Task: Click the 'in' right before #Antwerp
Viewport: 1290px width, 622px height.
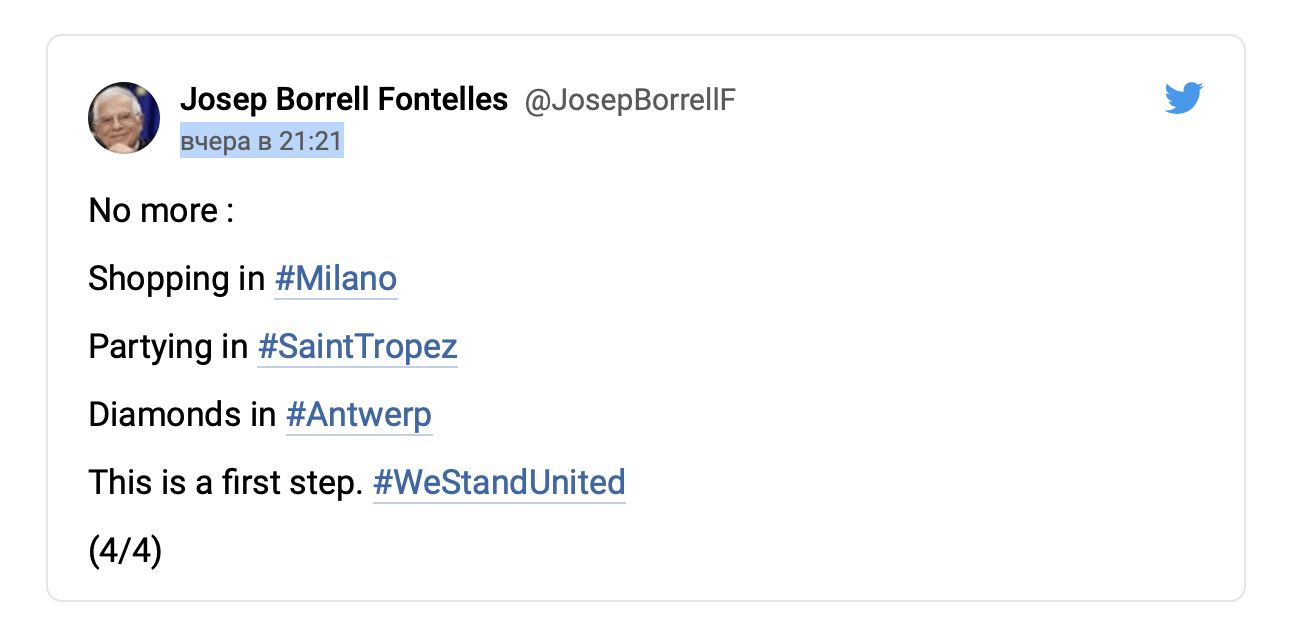Action: click(263, 415)
